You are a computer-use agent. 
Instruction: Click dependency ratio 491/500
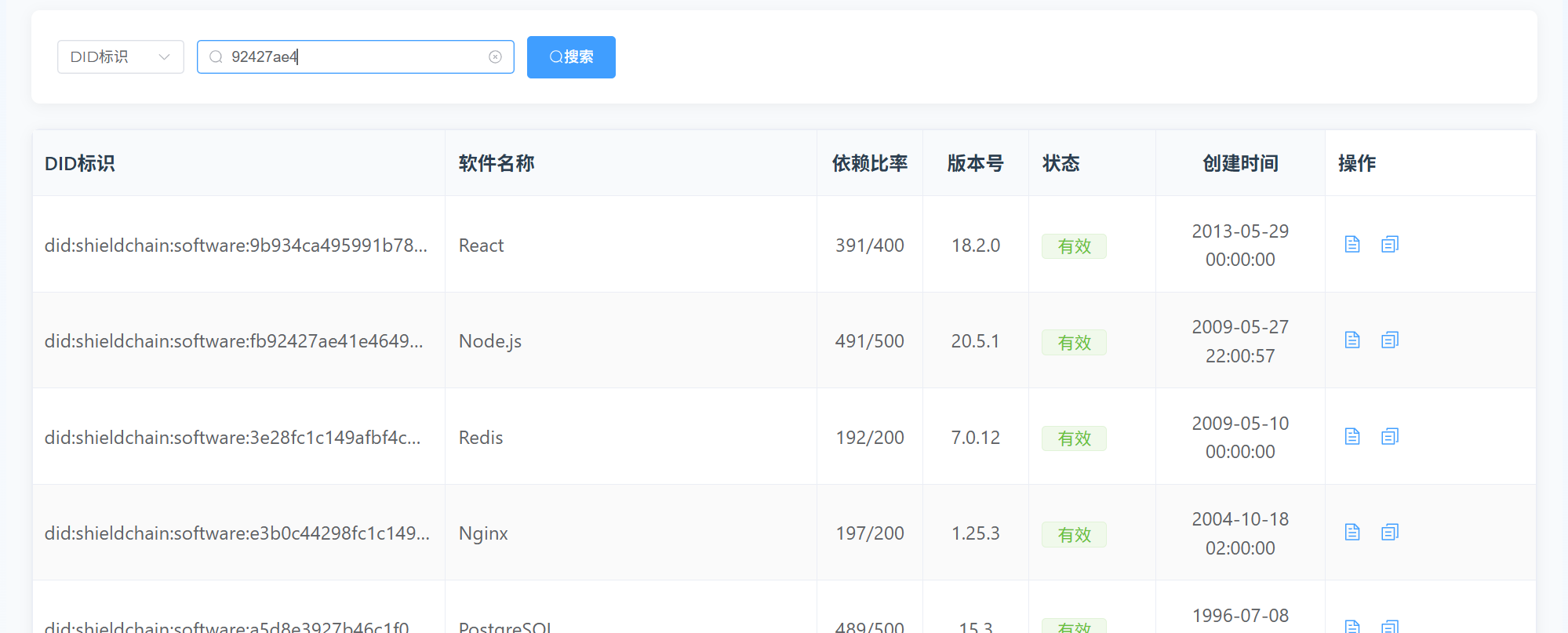click(x=870, y=341)
